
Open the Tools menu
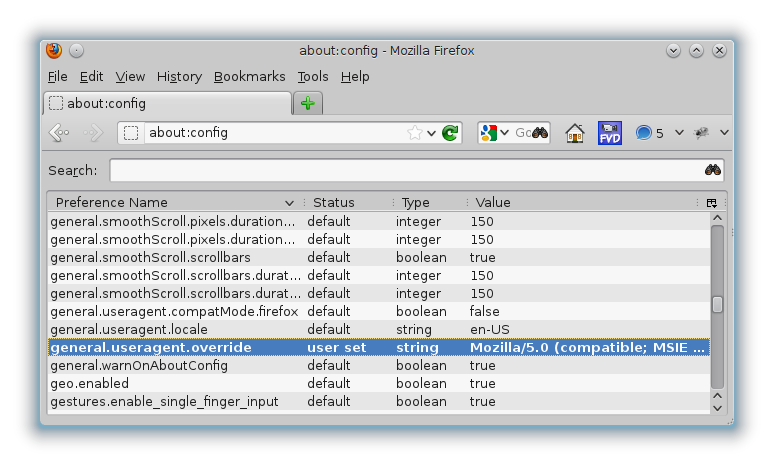(x=312, y=76)
